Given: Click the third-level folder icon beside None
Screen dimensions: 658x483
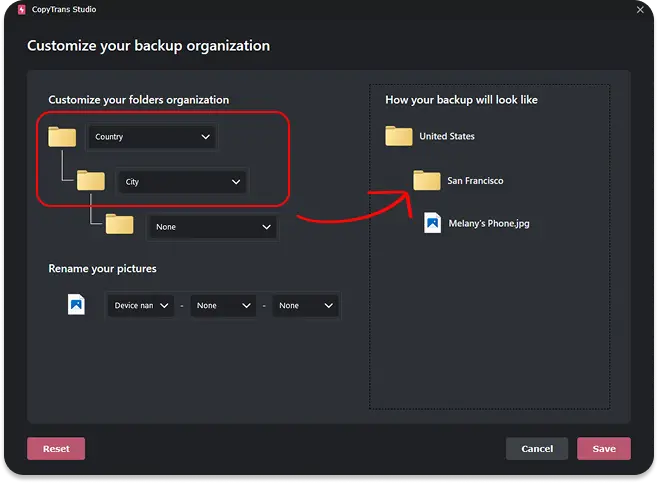Looking at the screenshot, I should [120, 224].
